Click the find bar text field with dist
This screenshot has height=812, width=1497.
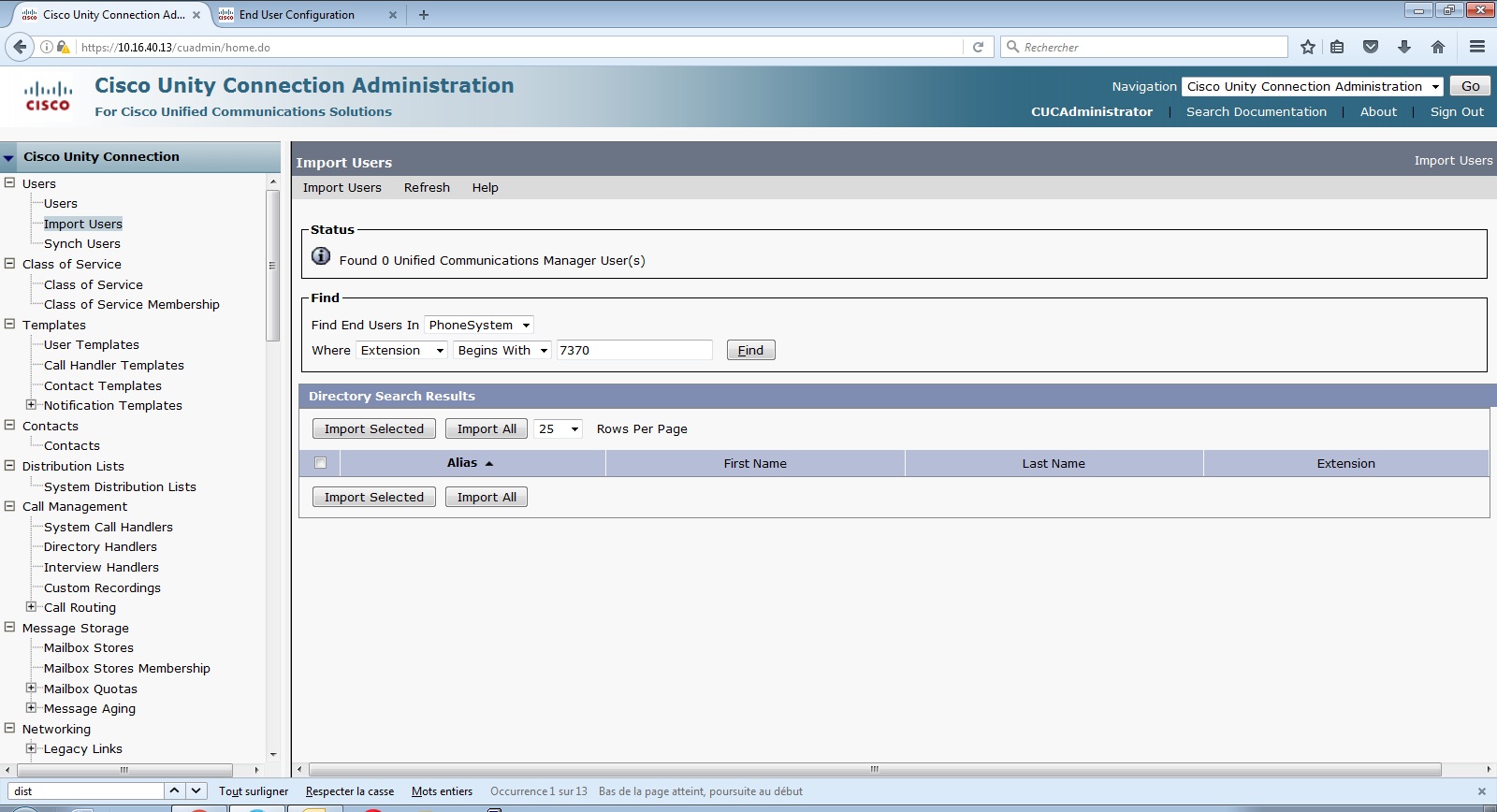[86, 790]
